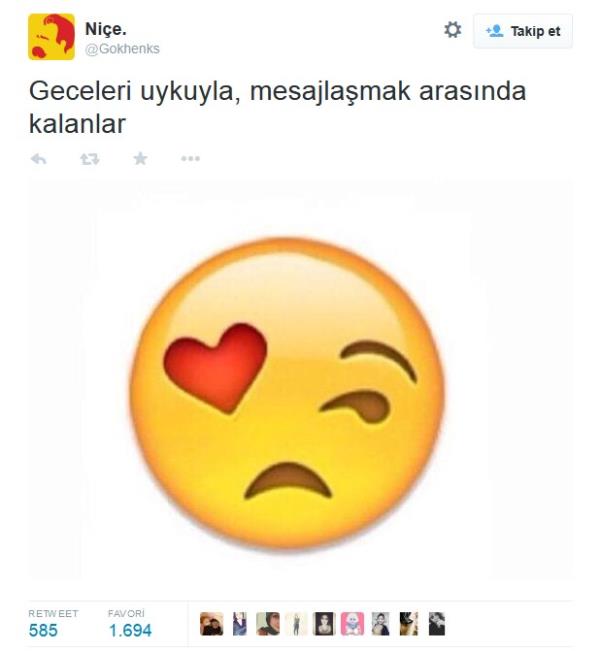View the 585 retweets list
The image size is (600, 651).
click(x=43, y=631)
